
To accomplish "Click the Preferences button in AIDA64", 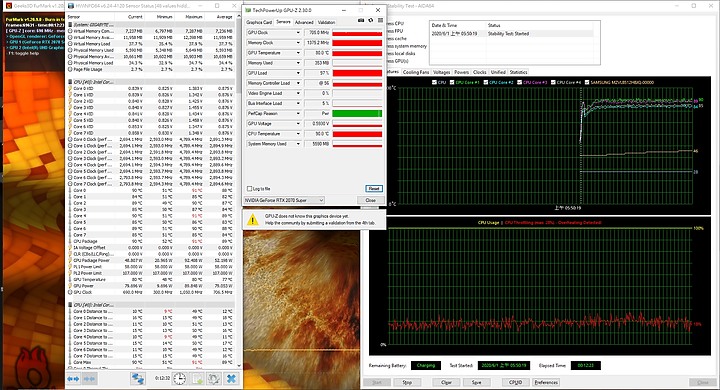I will click(x=546, y=382).
